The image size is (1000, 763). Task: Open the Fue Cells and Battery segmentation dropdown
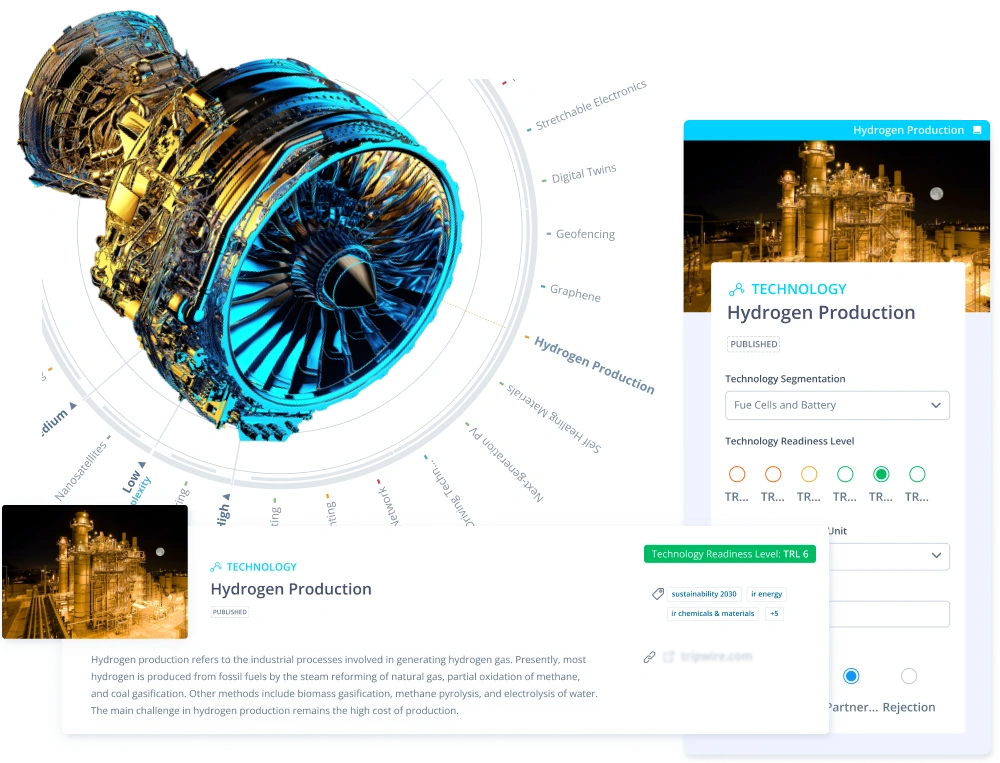pyautogui.click(x=836, y=405)
